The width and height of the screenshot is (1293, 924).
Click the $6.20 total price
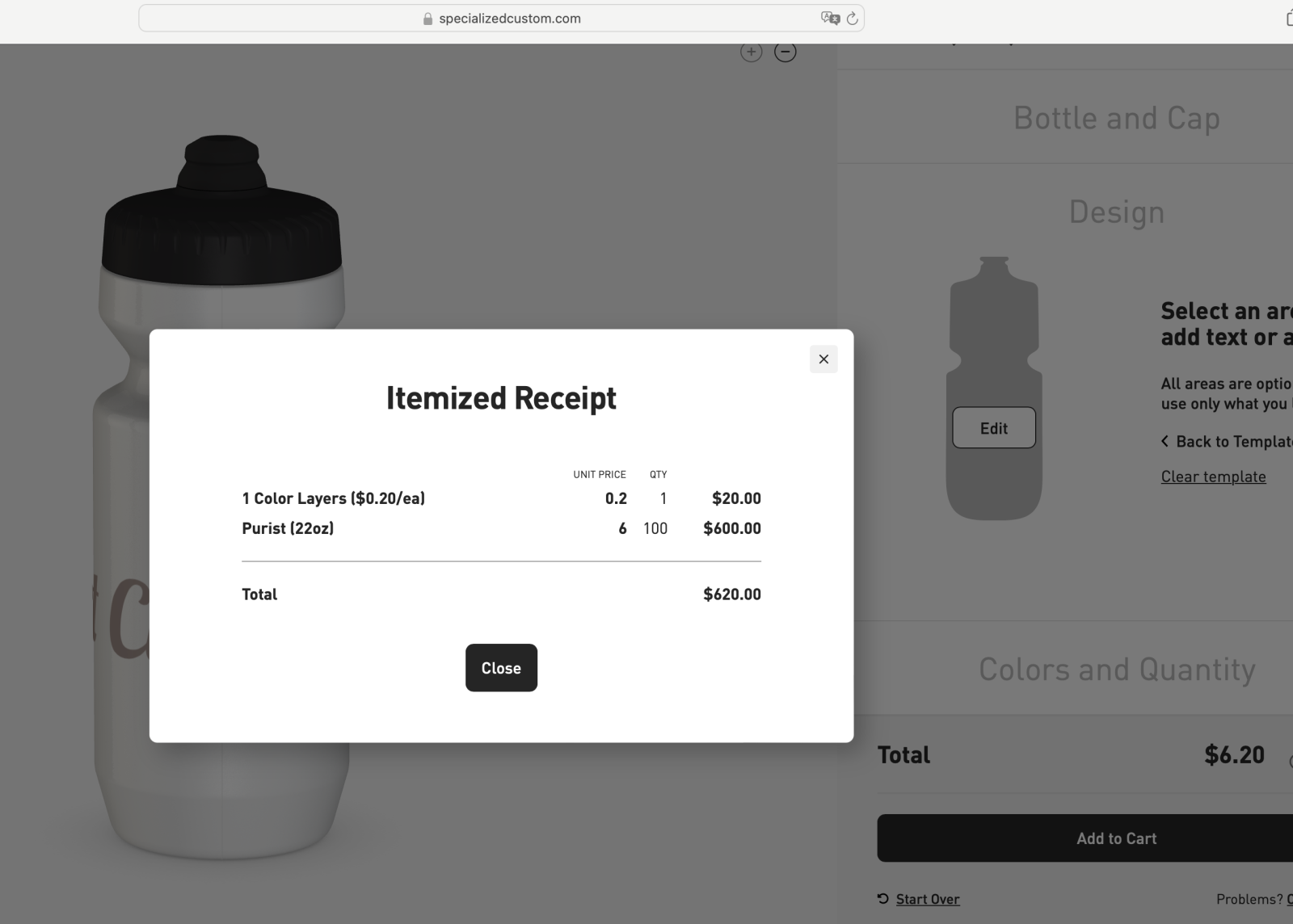[1233, 755]
